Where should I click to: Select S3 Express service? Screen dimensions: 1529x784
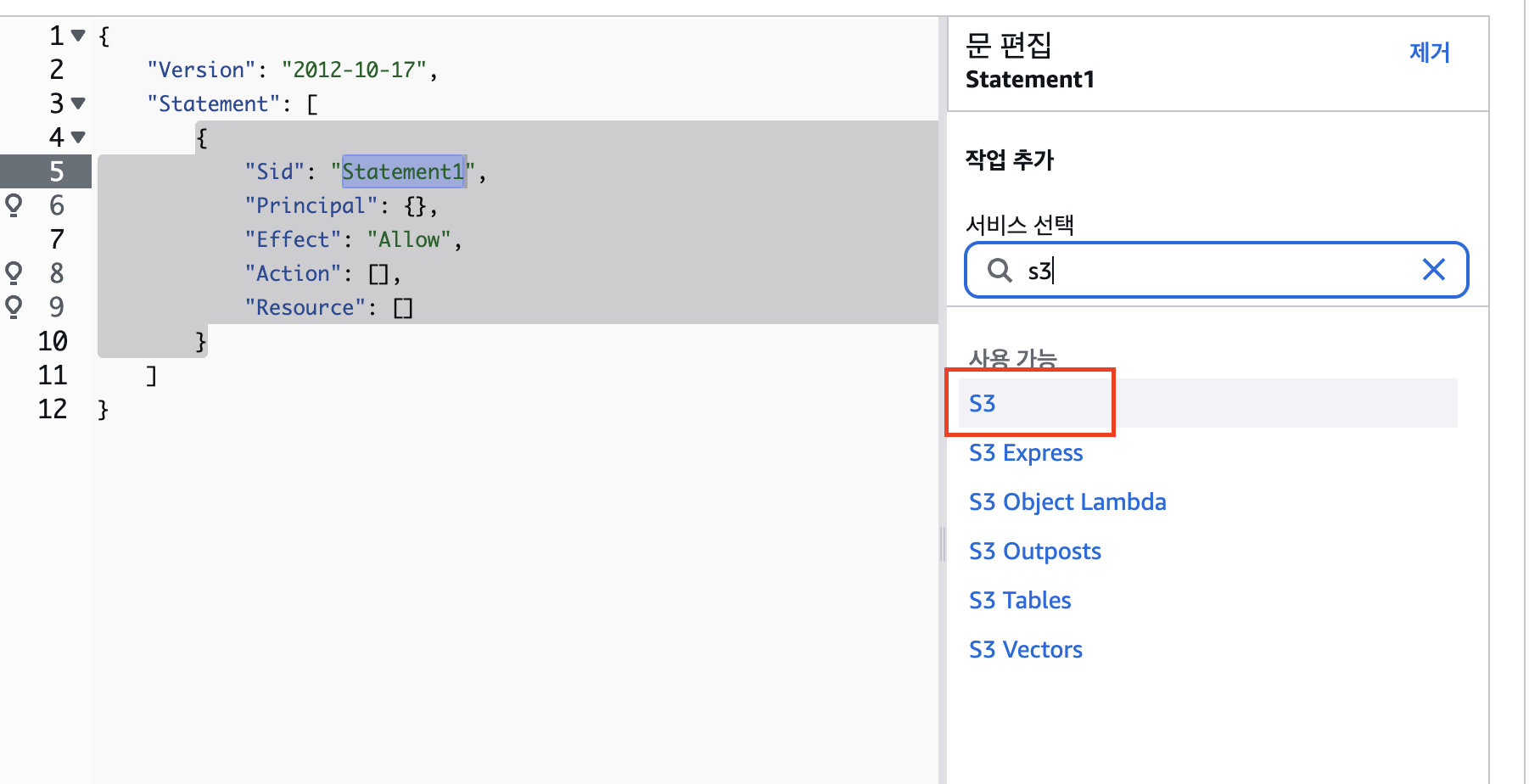coord(1026,452)
